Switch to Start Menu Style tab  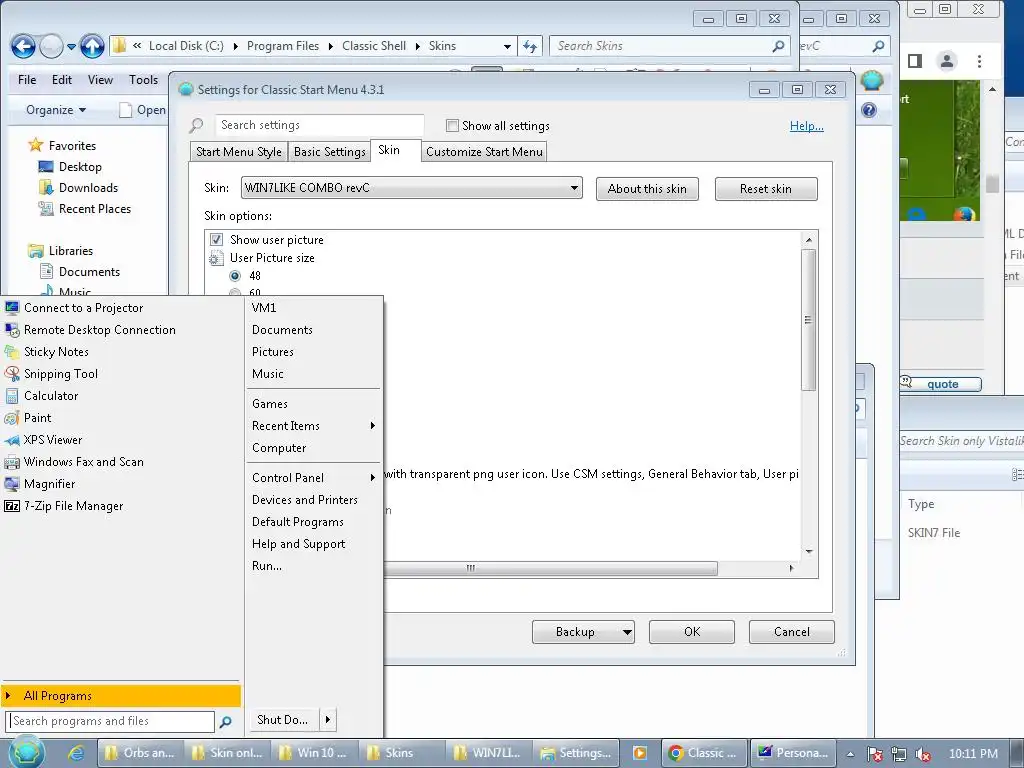(238, 152)
